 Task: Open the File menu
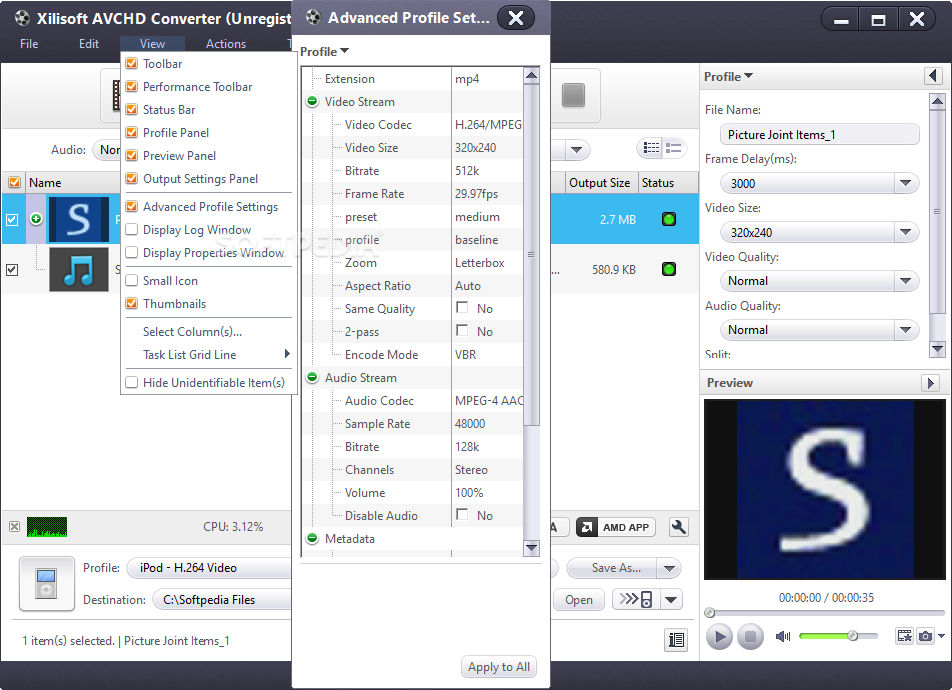(29, 44)
